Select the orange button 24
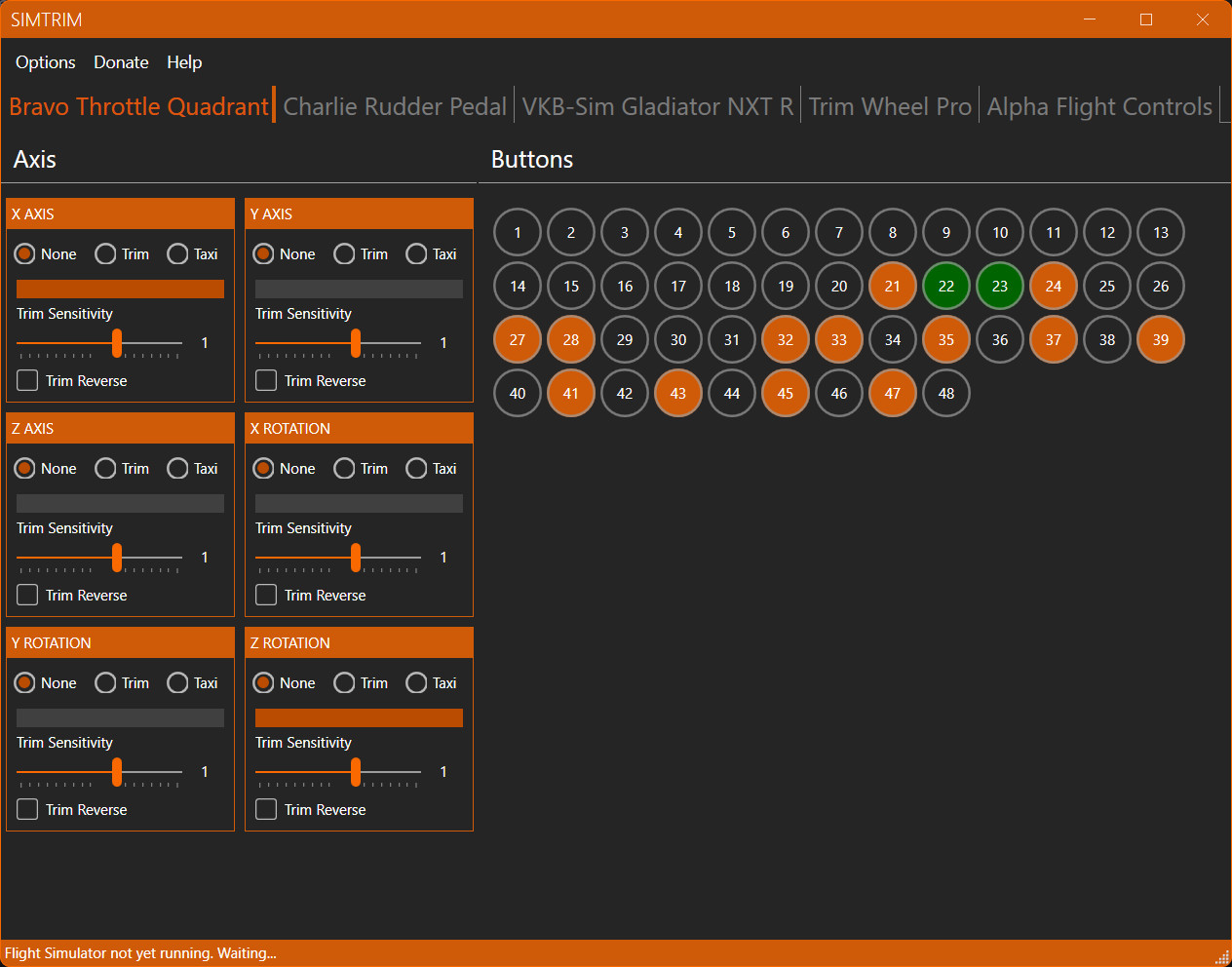Viewport: 1232px width, 967px height. point(1054,286)
